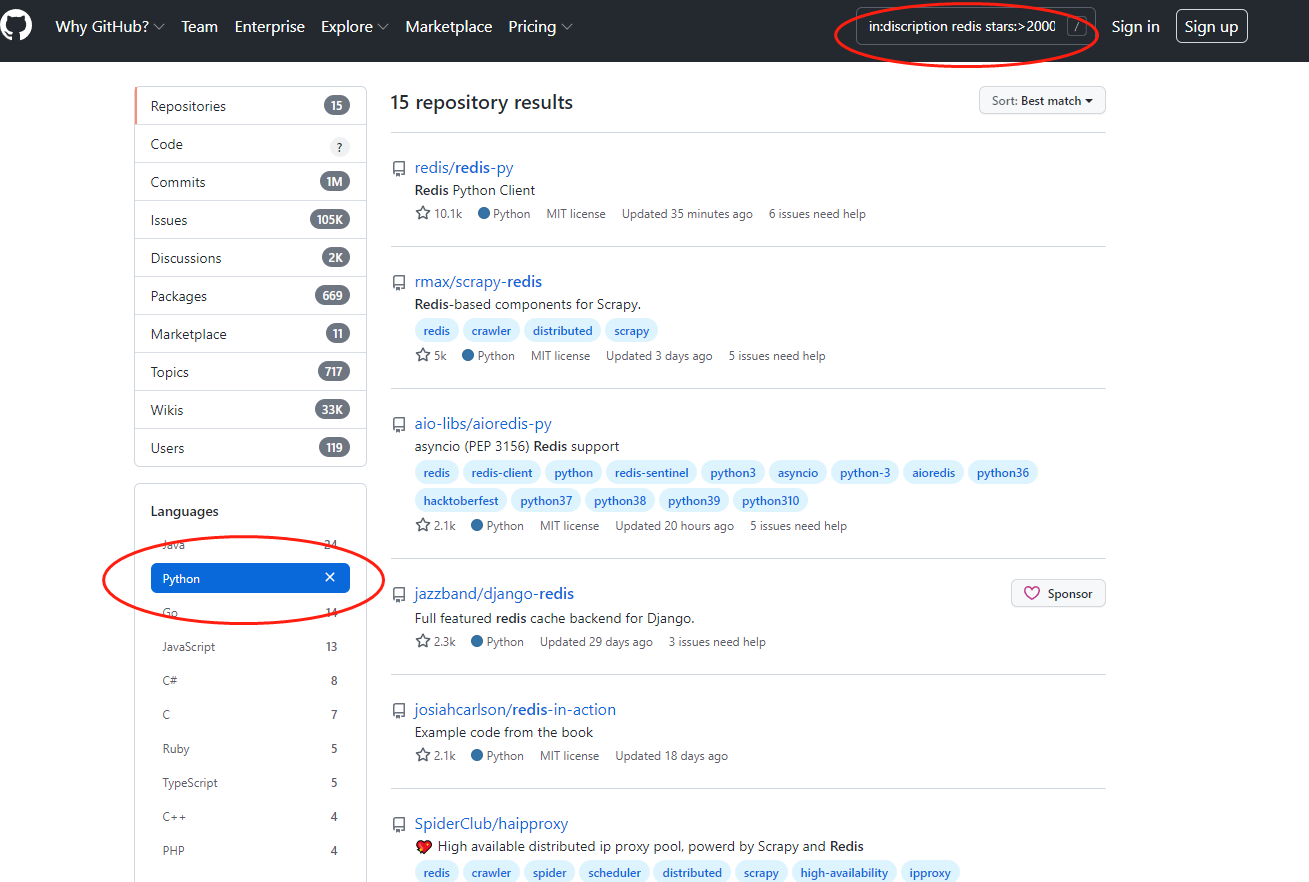Filter by the C++ language
1309x882 pixels.
coord(250,817)
